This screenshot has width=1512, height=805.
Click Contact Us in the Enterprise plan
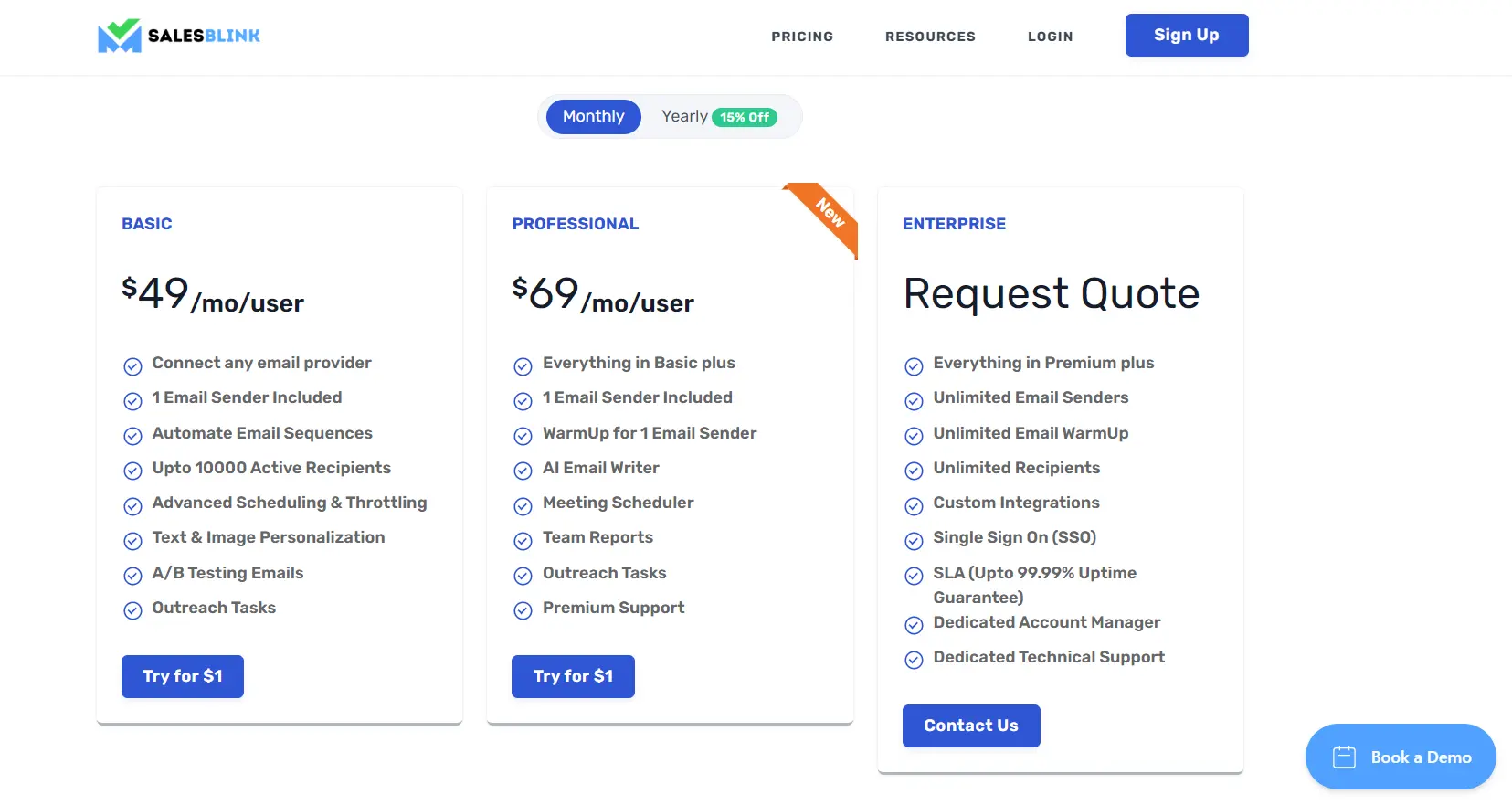pyautogui.click(x=971, y=726)
